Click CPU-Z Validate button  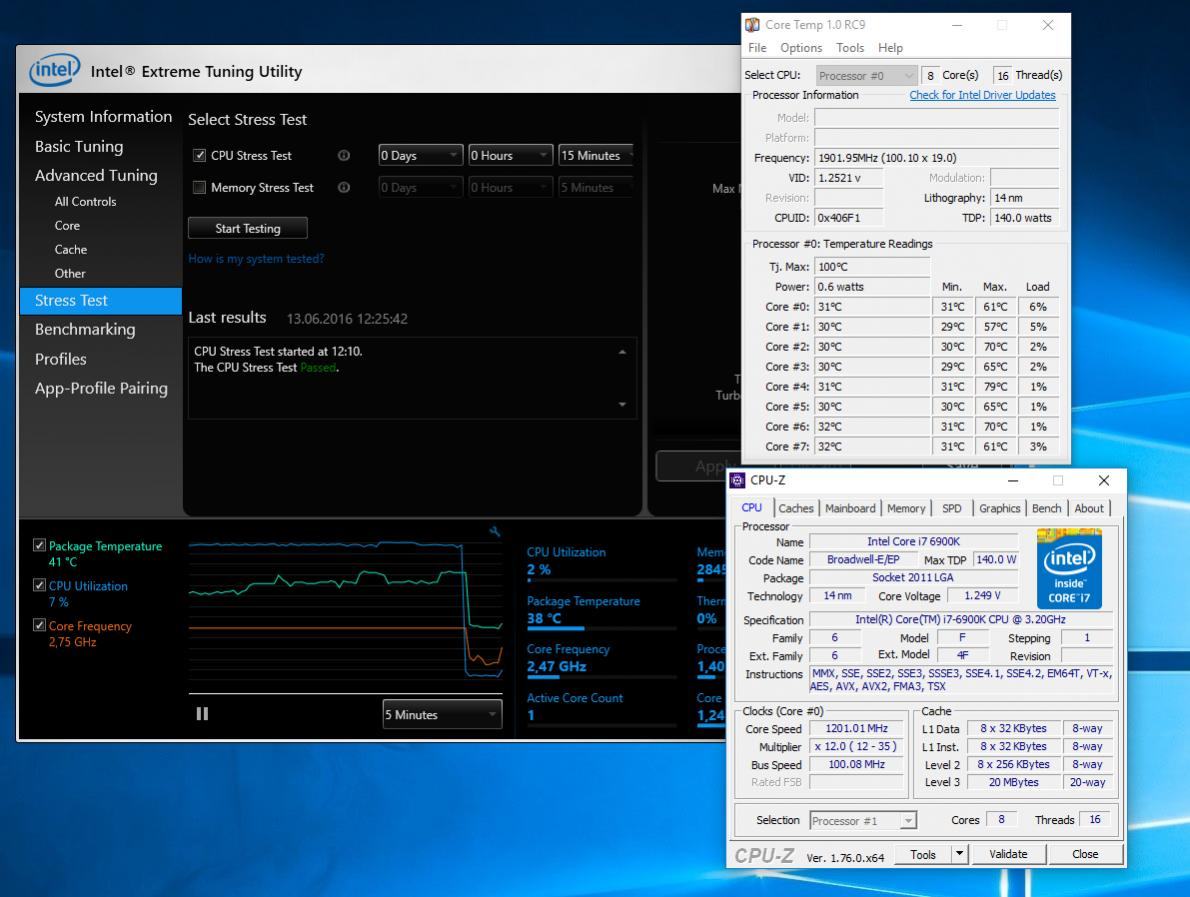click(x=1008, y=855)
